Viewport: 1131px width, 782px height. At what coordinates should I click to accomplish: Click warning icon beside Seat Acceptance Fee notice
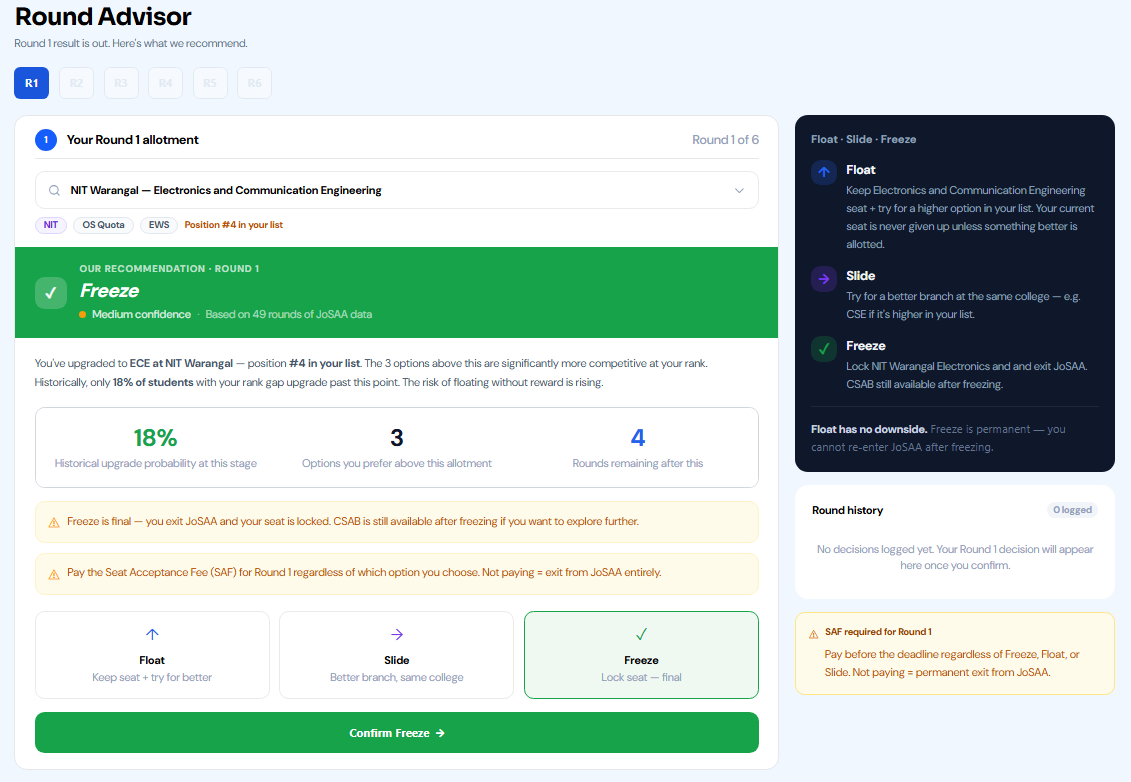(54, 574)
